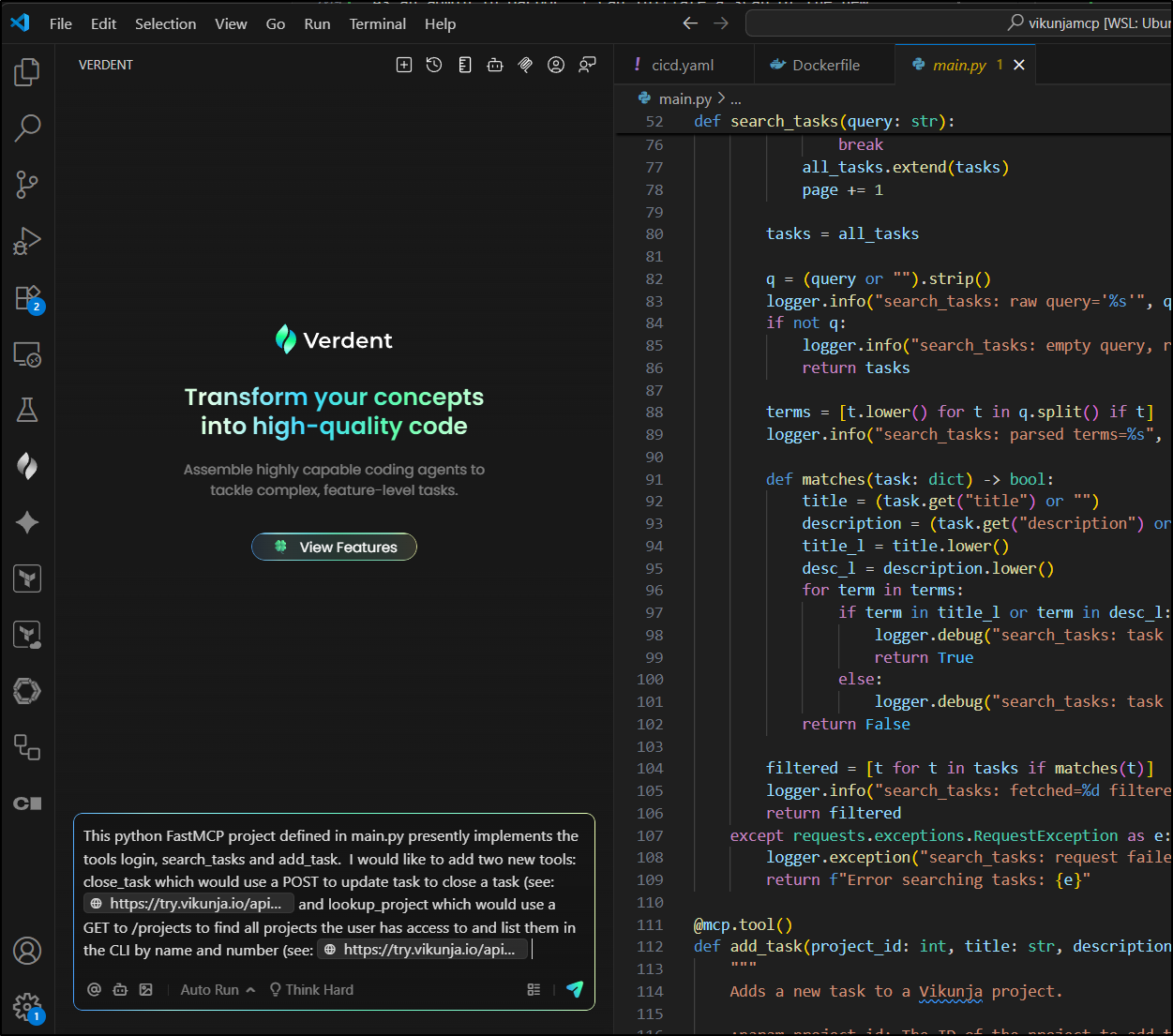Expand the Auto Run mode dropdown

[x=218, y=989]
